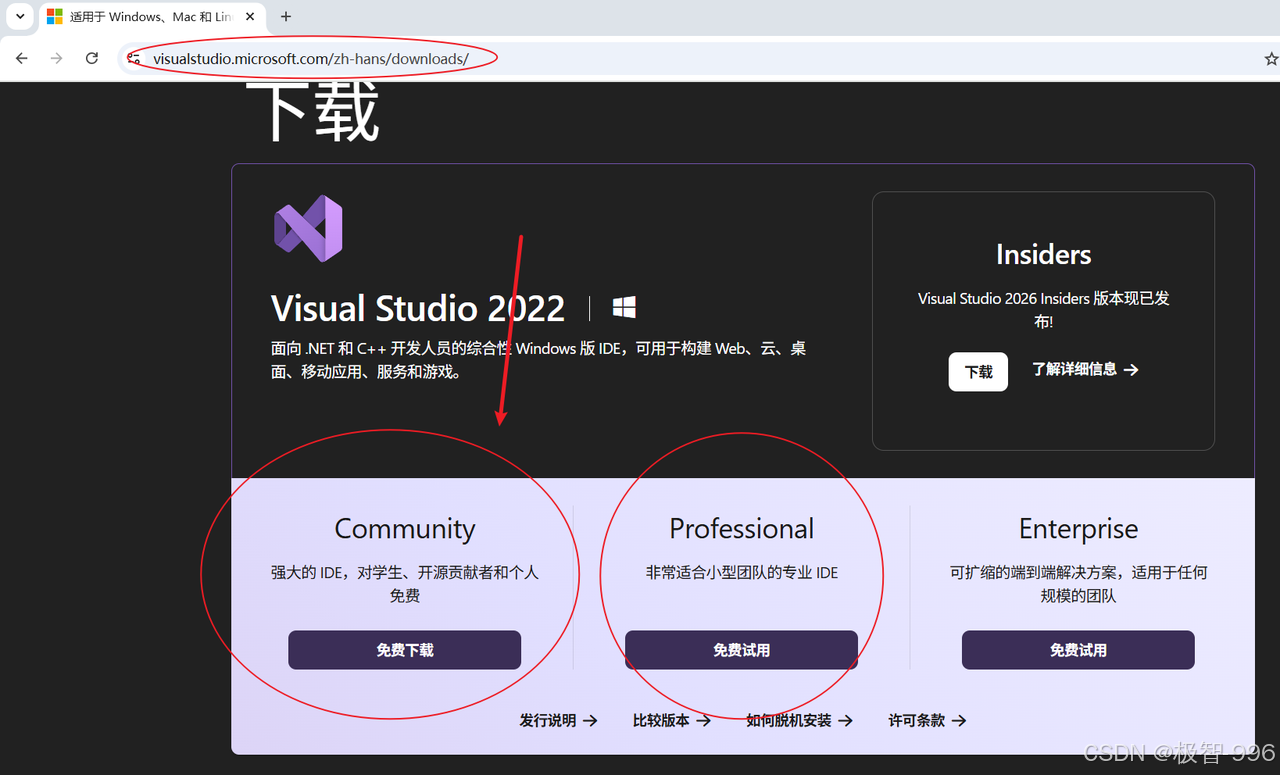Click the 非常适合小型团队的专业 IDE description
Screen dimensions: 1280x775
click(x=741, y=573)
